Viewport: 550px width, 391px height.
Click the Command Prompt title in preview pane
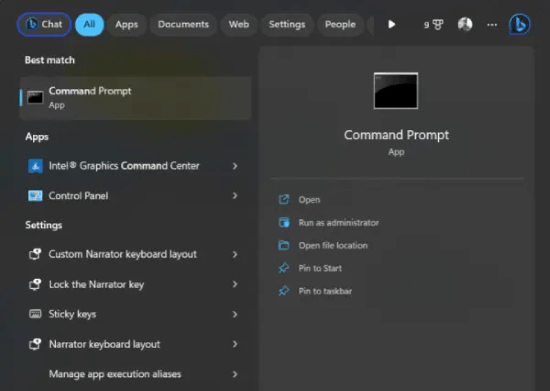(396, 135)
